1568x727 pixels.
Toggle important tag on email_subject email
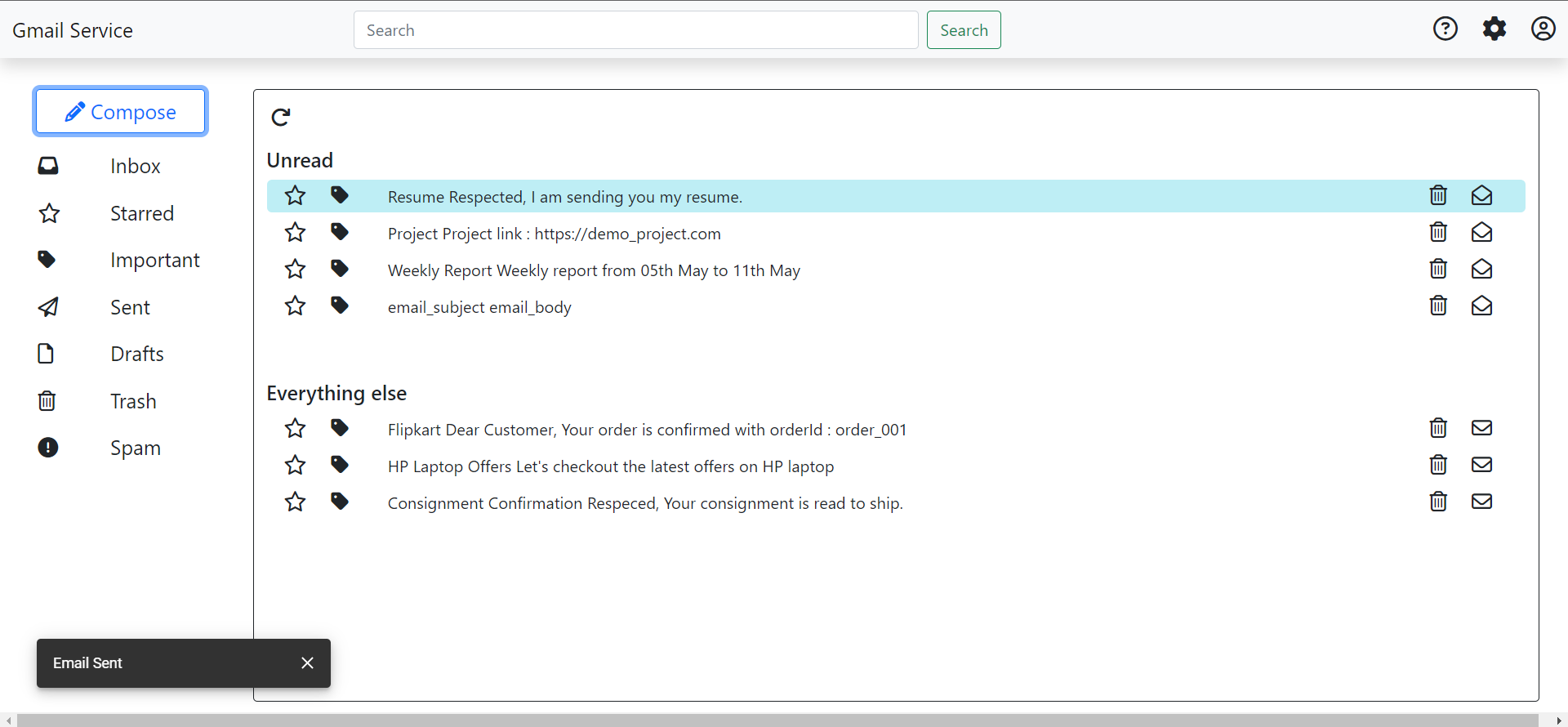pyautogui.click(x=340, y=306)
